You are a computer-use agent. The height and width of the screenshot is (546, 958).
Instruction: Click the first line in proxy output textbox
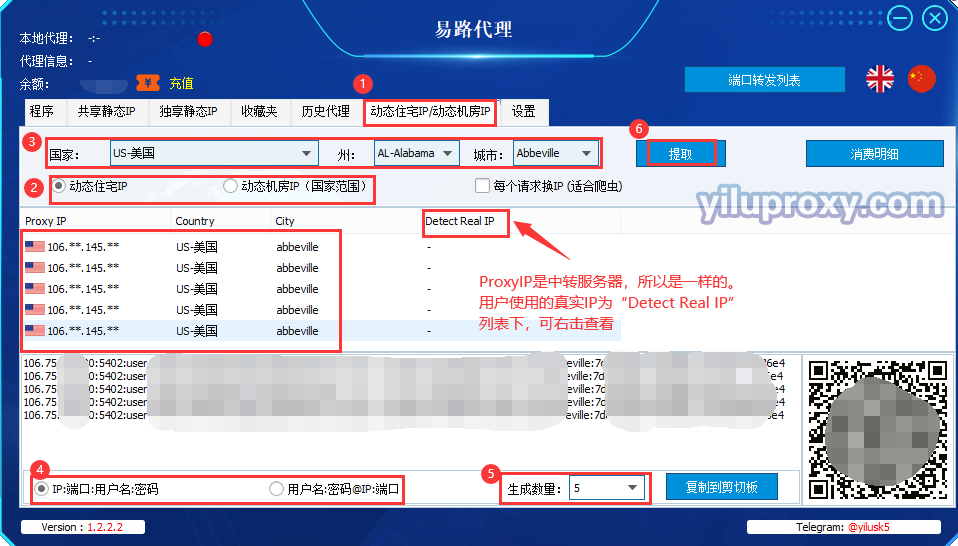coord(404,363)
